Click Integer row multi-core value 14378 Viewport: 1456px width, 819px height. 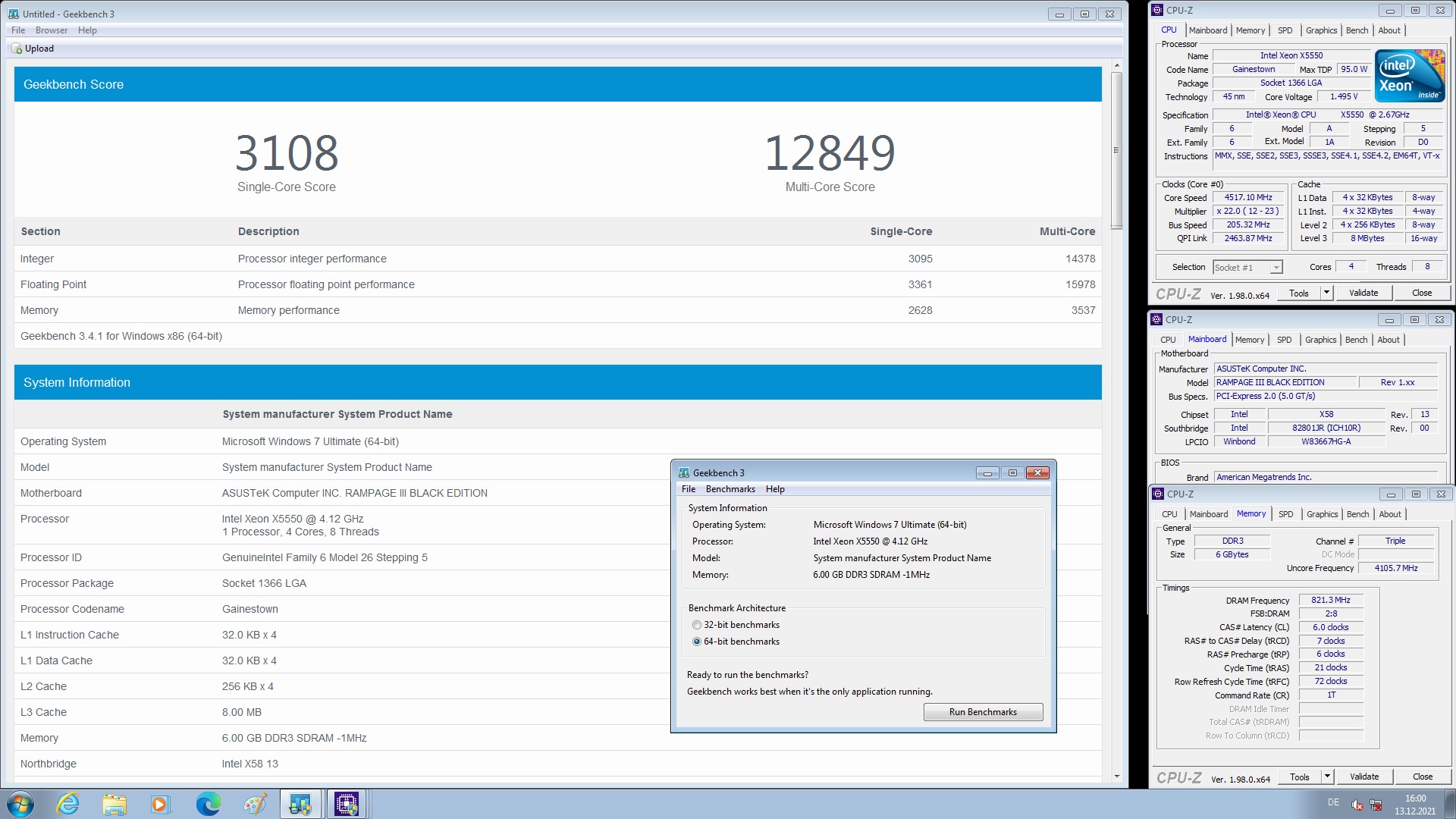click(1080, 259)
